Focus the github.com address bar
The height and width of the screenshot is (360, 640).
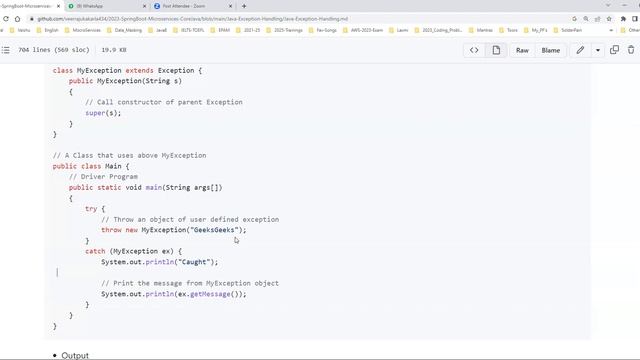coord(192,19)
